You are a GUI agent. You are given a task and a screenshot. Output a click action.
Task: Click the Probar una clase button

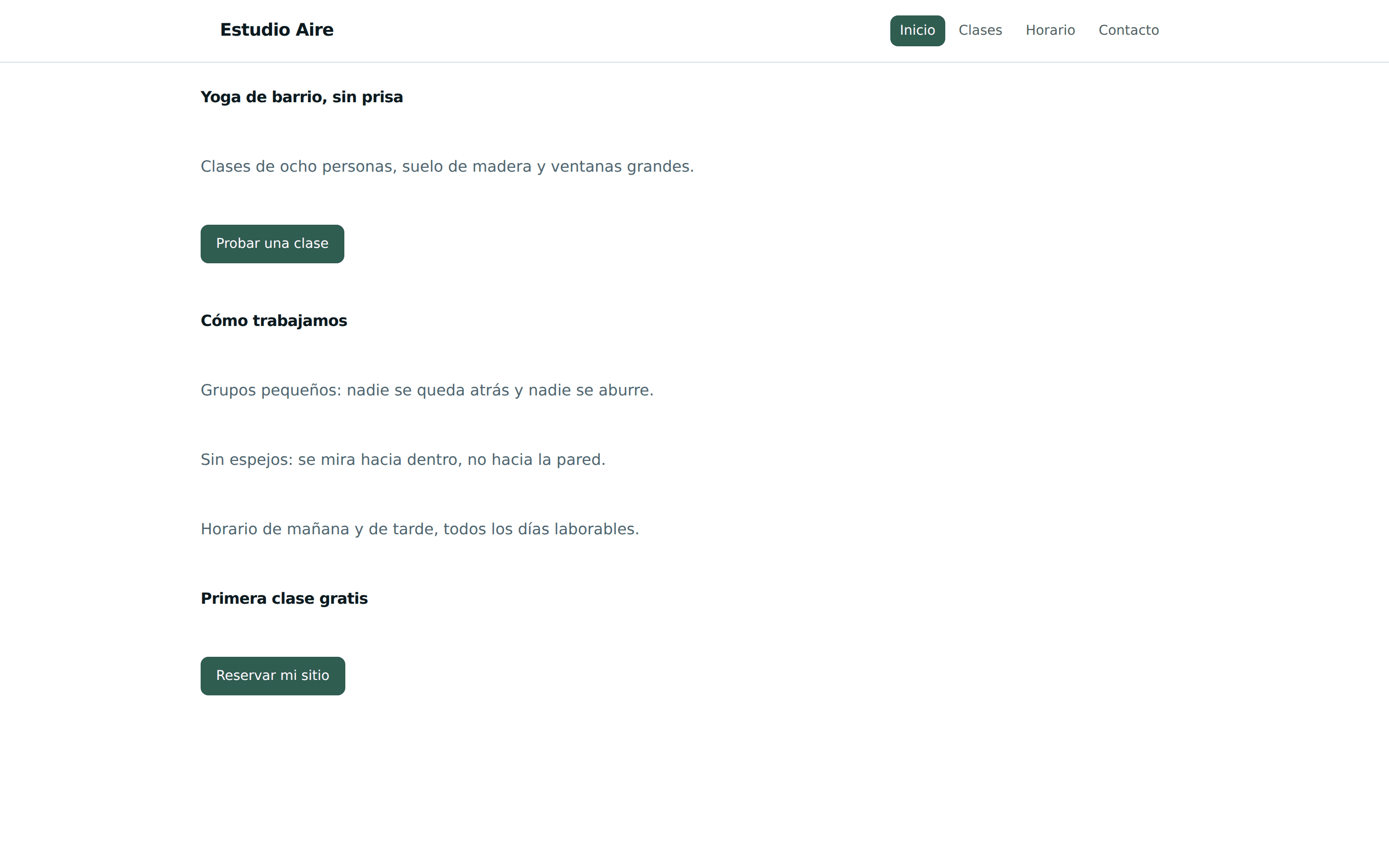[x=272, y=244]
